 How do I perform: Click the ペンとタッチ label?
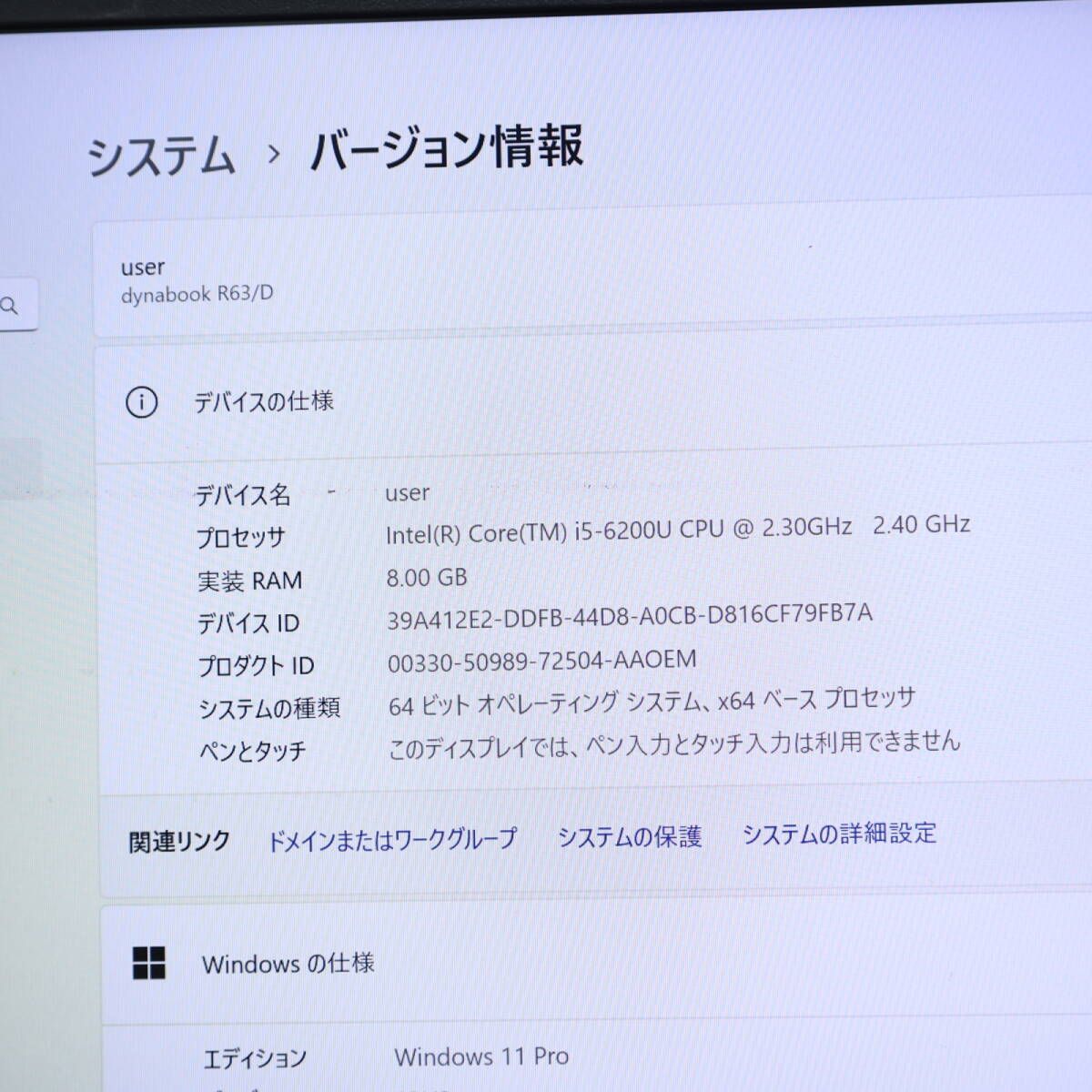point(252,751)
